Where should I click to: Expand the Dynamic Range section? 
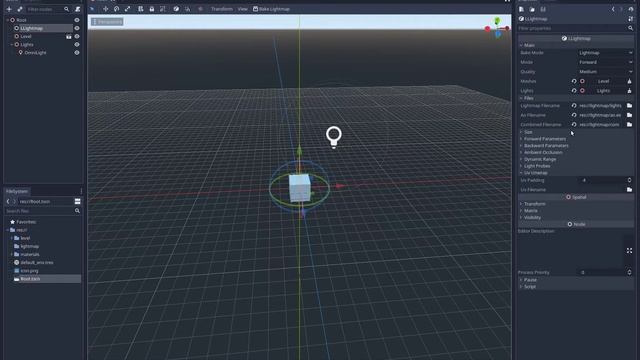576,159
